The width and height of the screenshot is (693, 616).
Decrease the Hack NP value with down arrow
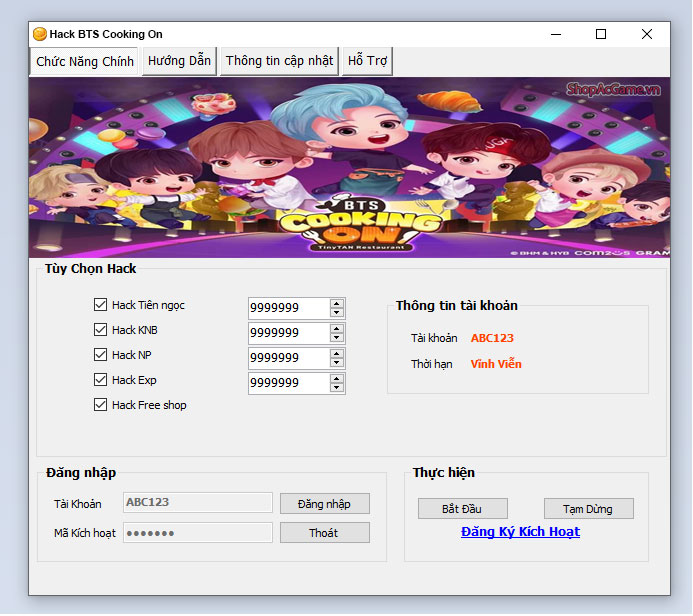pyautogui.click(x=337, y=362)
